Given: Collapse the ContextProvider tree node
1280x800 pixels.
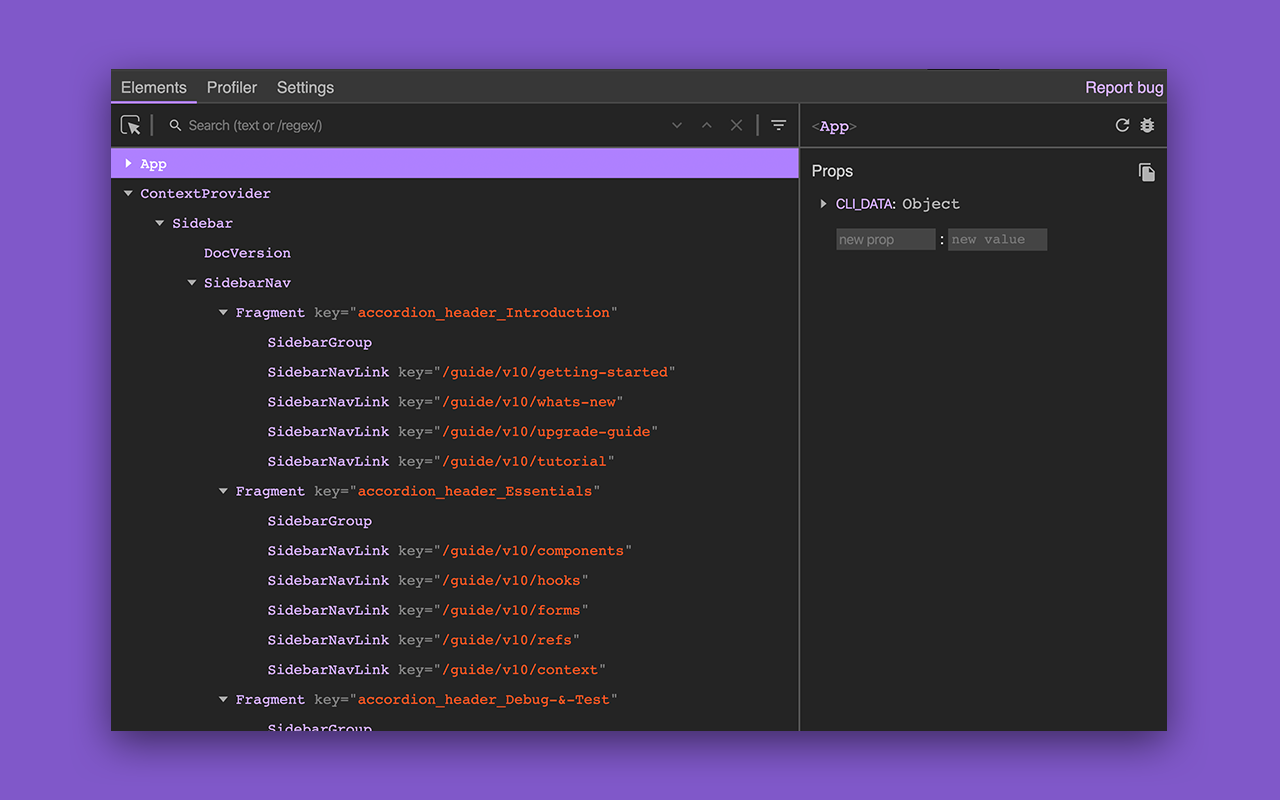Looking at the screenshot, I should (x=128, y=193).
